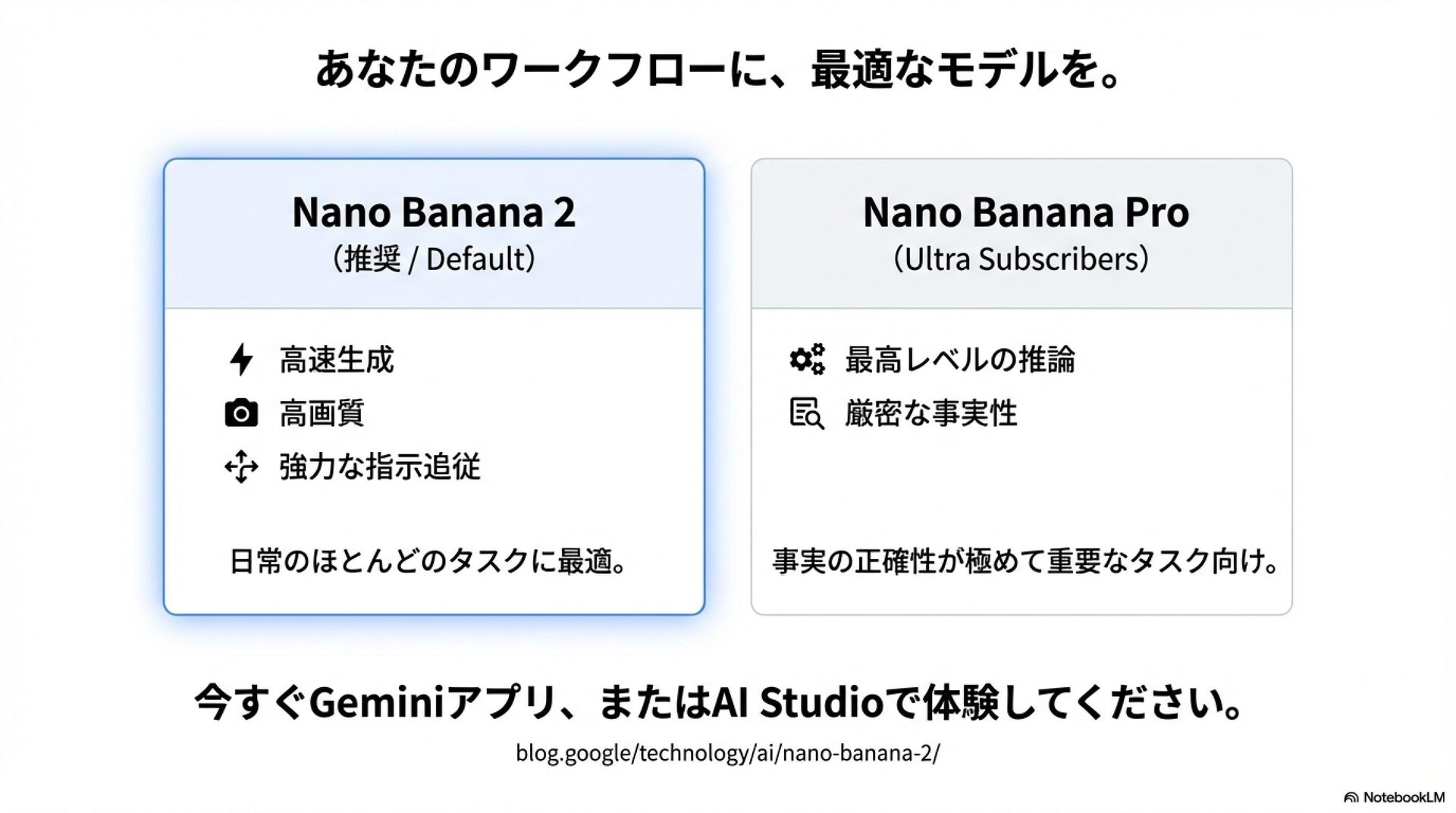Click the (Ultra Subscribers) subtitle
The height and width of the screenshot is (813, 1456).
(x=1021, y=259)
